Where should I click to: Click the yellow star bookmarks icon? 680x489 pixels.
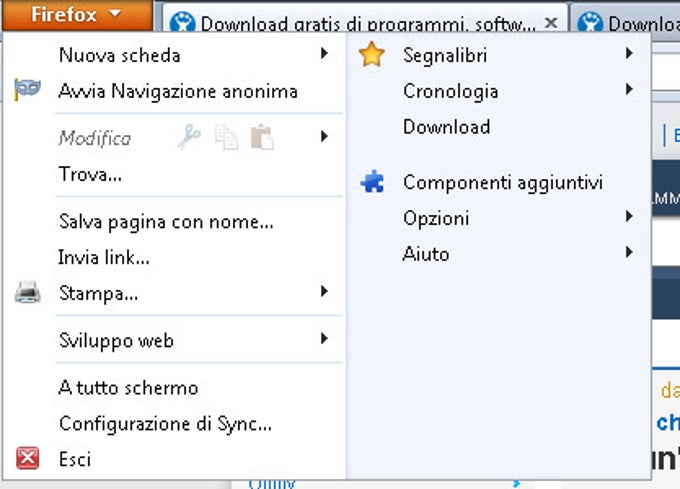(x=372, y=54)
